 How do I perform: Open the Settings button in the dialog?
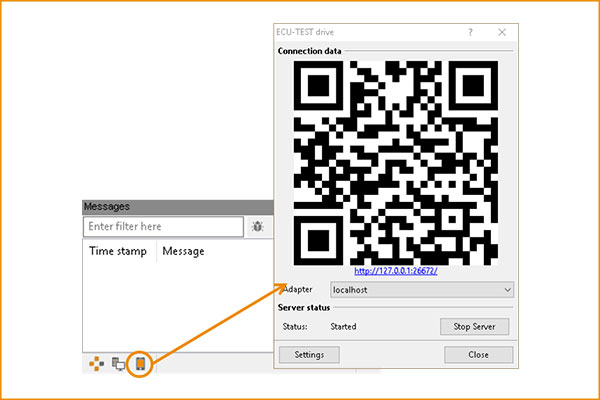[x=310, y=355]
